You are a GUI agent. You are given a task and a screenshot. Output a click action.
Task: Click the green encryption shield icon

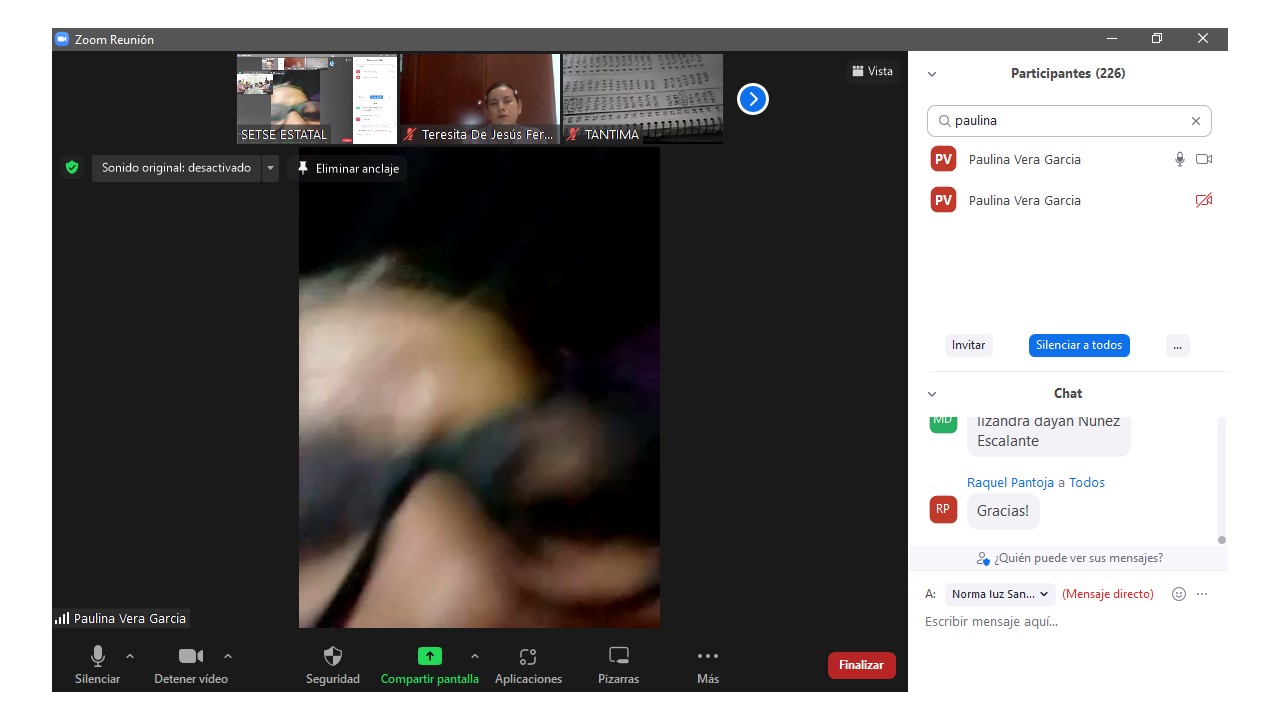(72, 168)
